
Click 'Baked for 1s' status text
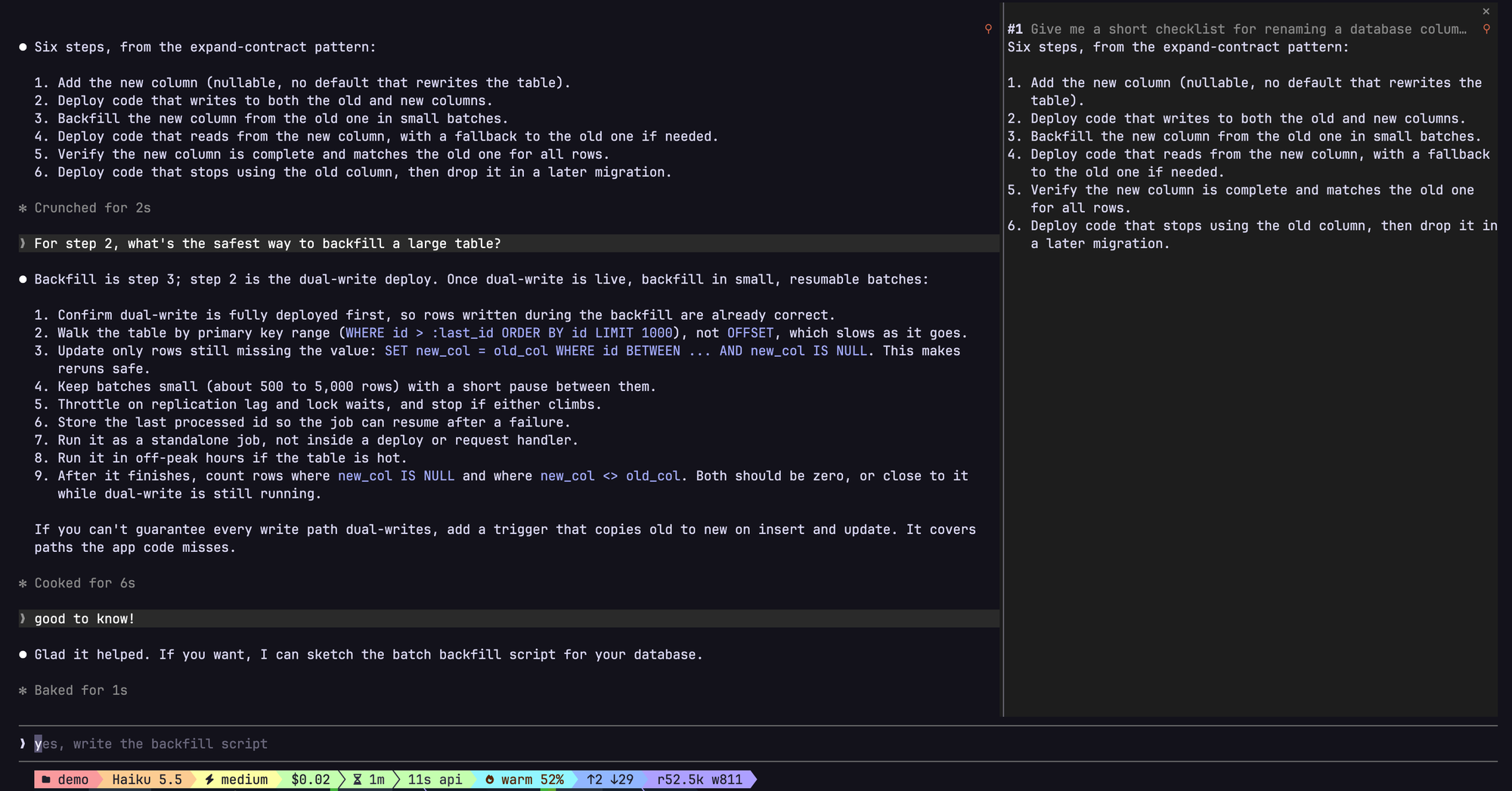pyautogui.click(x=81, y=690)
